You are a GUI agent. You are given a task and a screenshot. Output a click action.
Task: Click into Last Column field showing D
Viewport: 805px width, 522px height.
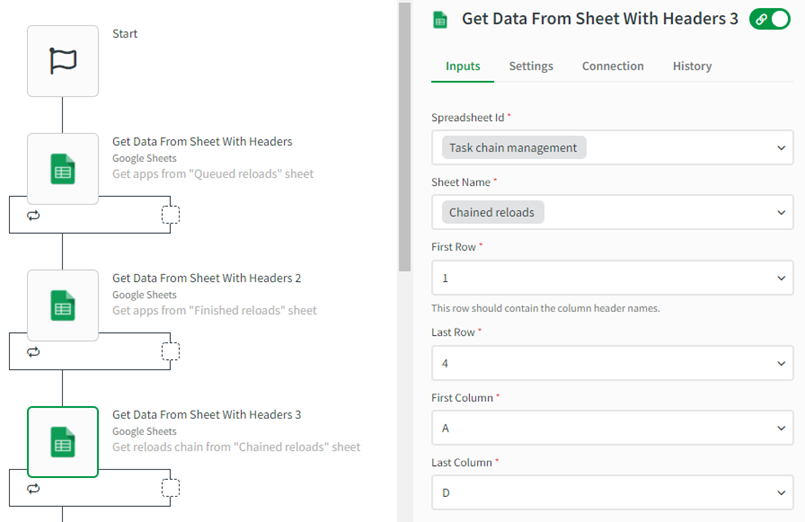612,492
